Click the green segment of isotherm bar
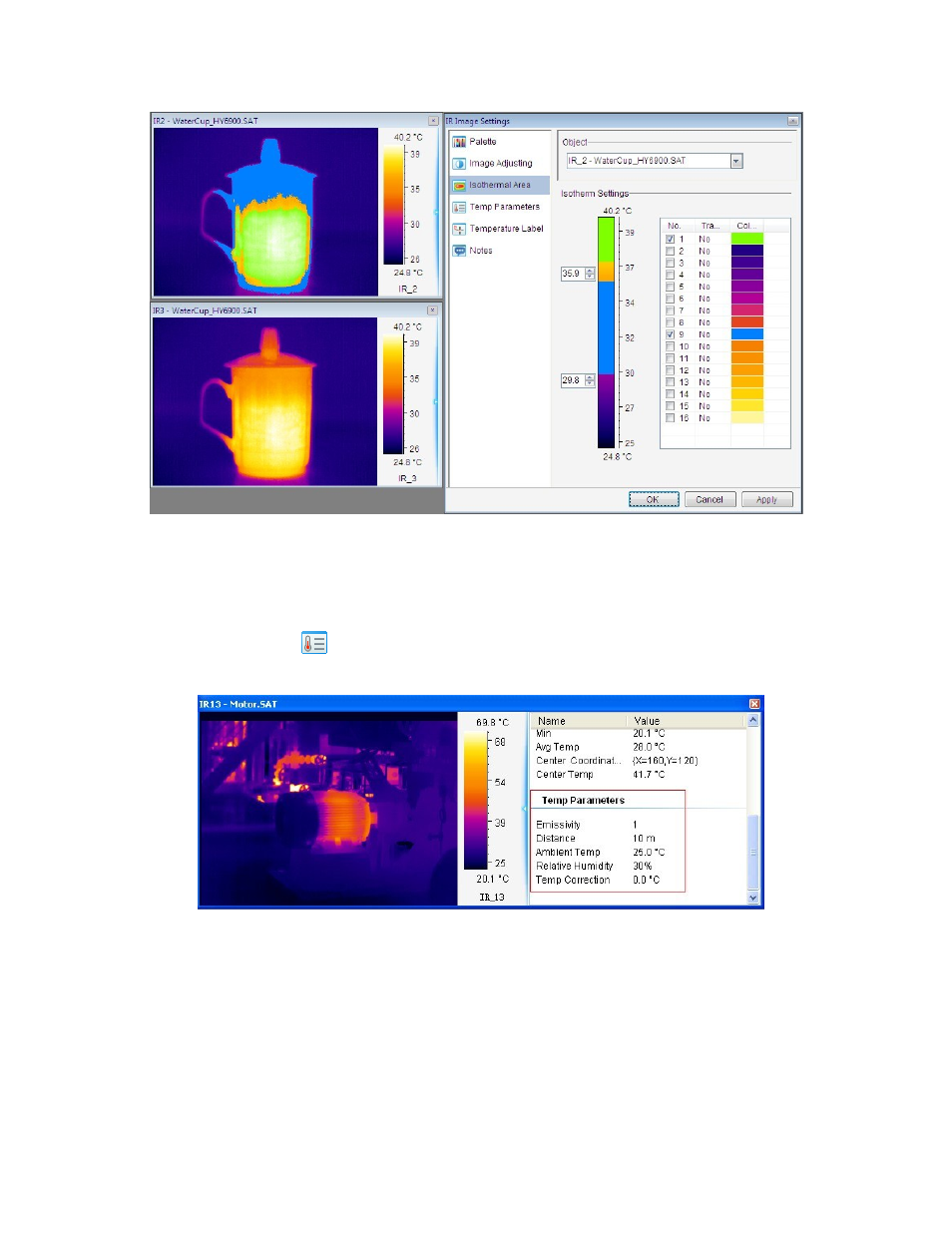This screenshot has height=1233, width=952. pos(606,241)
